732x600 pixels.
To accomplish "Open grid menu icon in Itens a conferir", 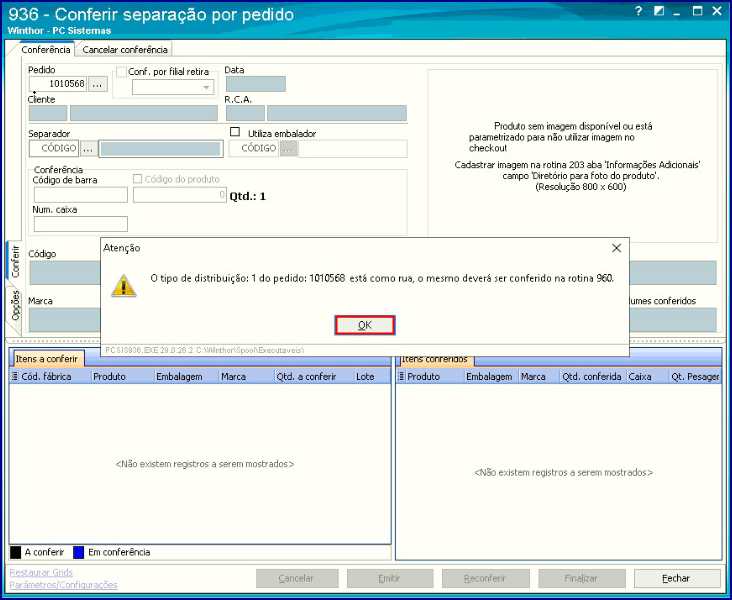I will point(14,376).
